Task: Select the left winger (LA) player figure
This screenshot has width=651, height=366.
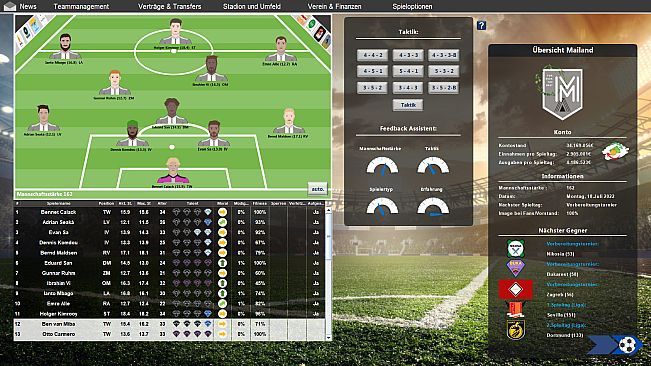Action: pyautogui.click(x=65, y=46)
